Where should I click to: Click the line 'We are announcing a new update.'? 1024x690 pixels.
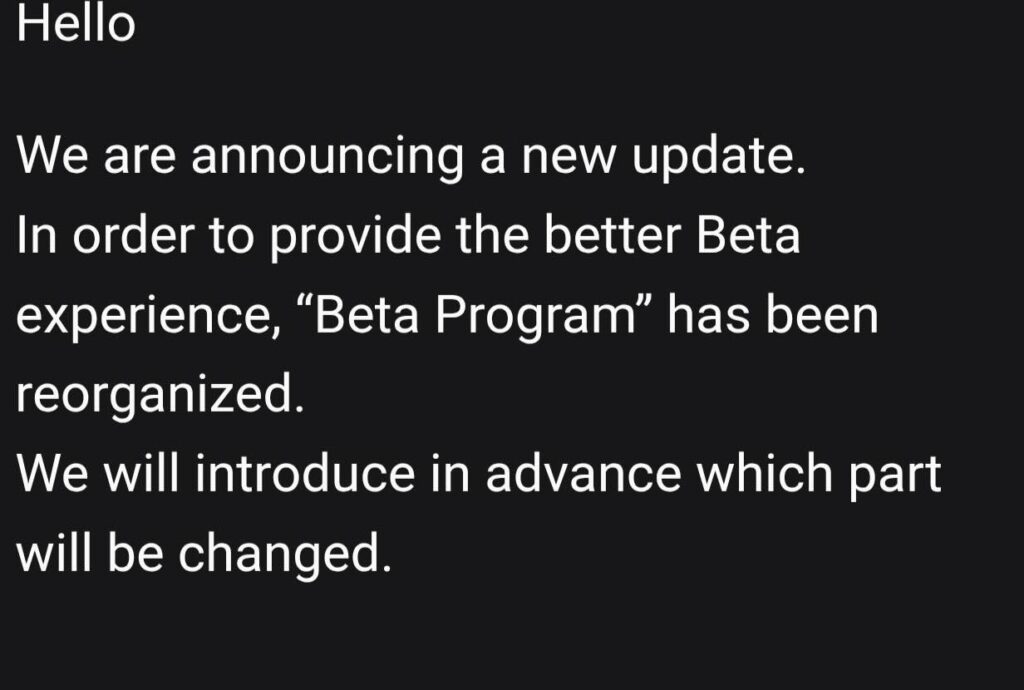pyautogui.click(x=411, y=157)
